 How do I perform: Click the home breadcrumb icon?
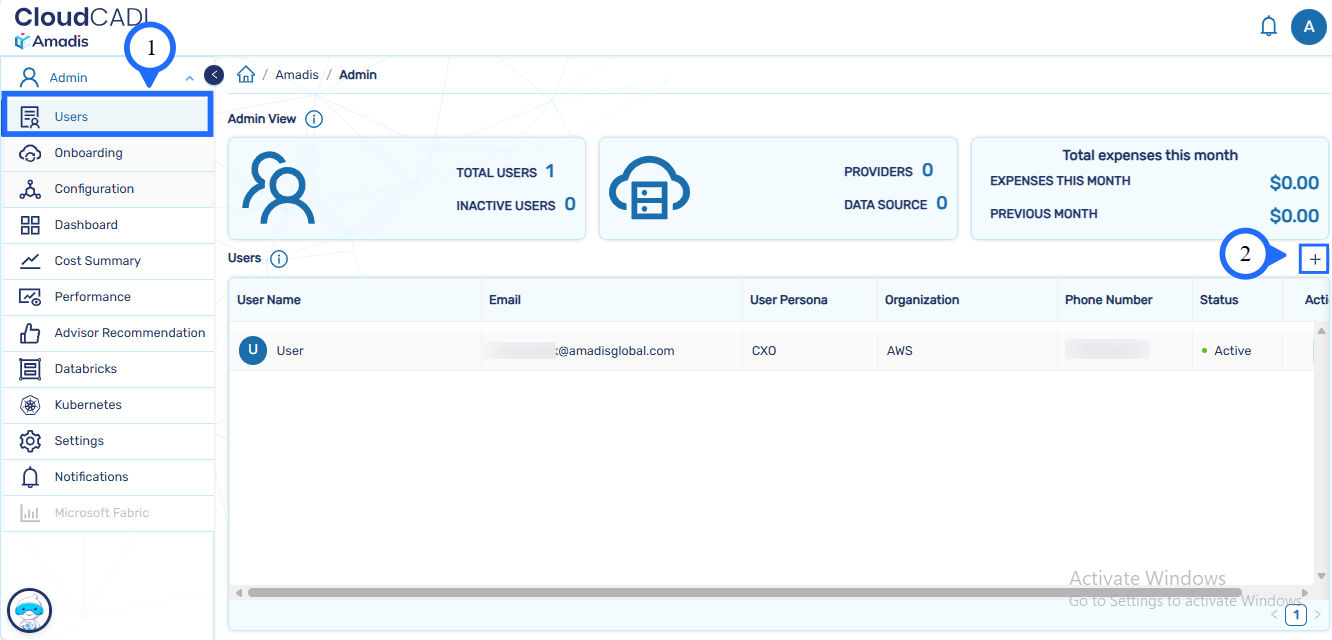(x=246, y=75)
